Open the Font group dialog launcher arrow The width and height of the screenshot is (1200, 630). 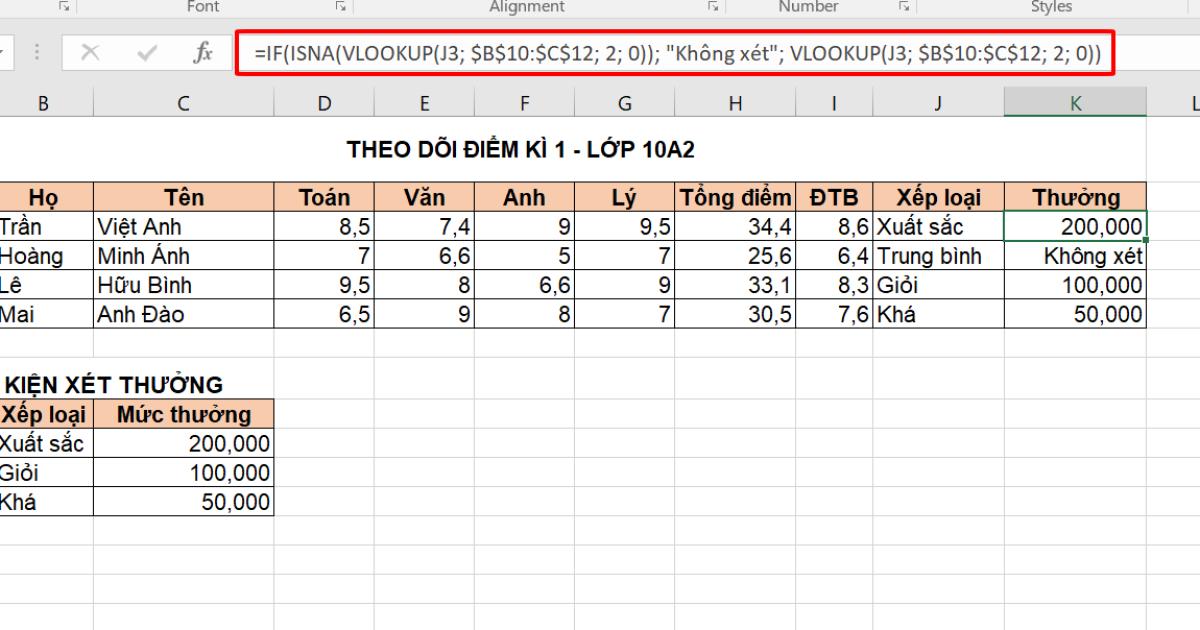340,7
